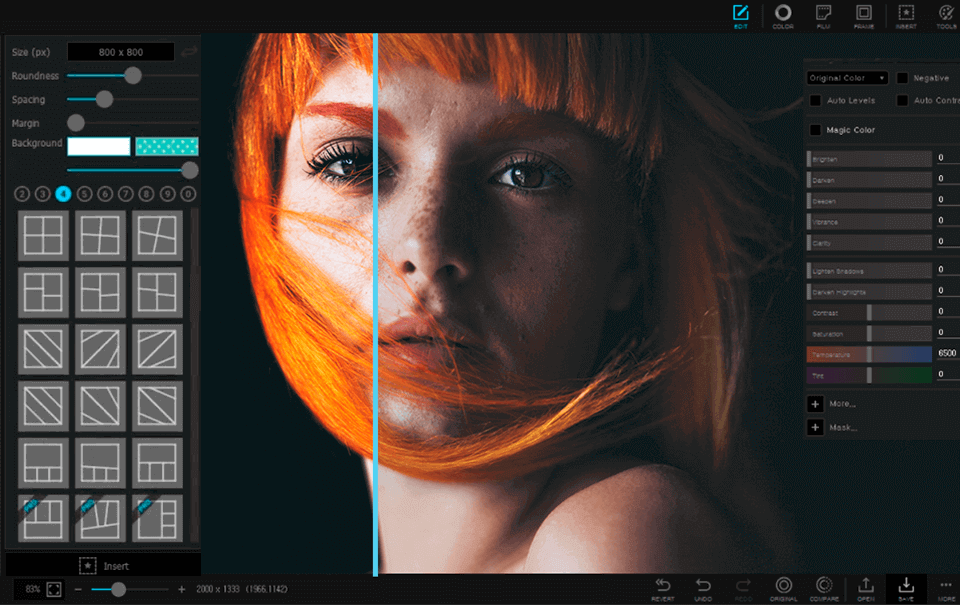Image resolution: width=960 pixels, height=605 pixels.
Task: Select the 2-photo layout count circle
Action: coord(21,194)
